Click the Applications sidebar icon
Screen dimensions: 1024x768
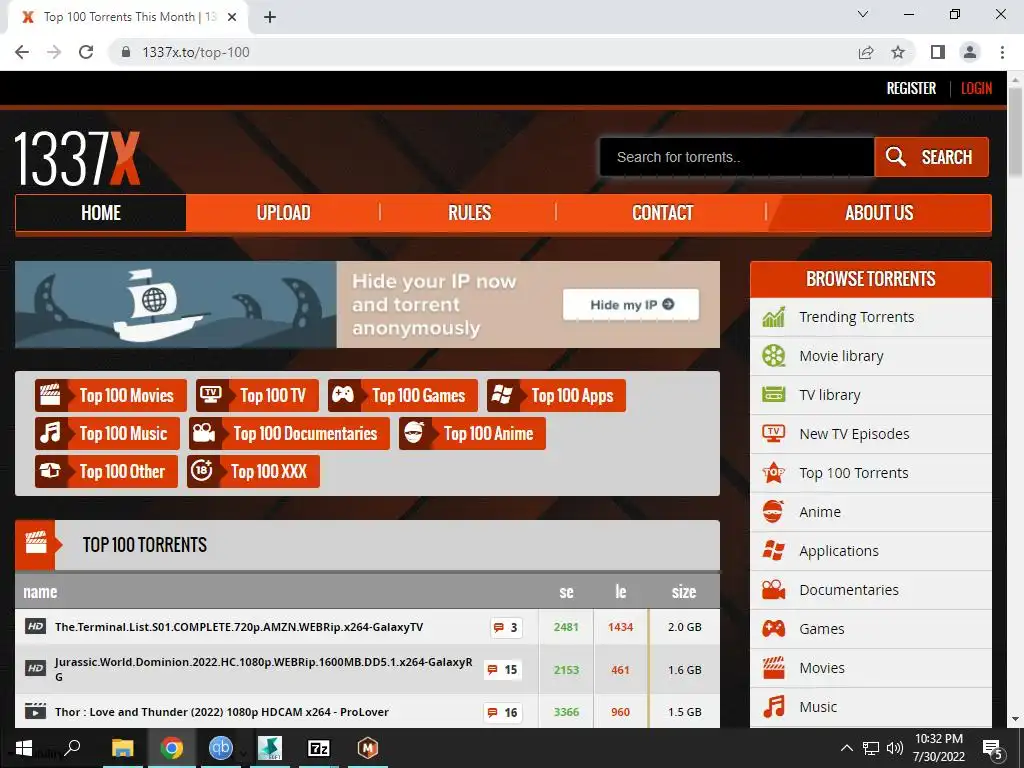pyautogui.click(x=774, y=551)
